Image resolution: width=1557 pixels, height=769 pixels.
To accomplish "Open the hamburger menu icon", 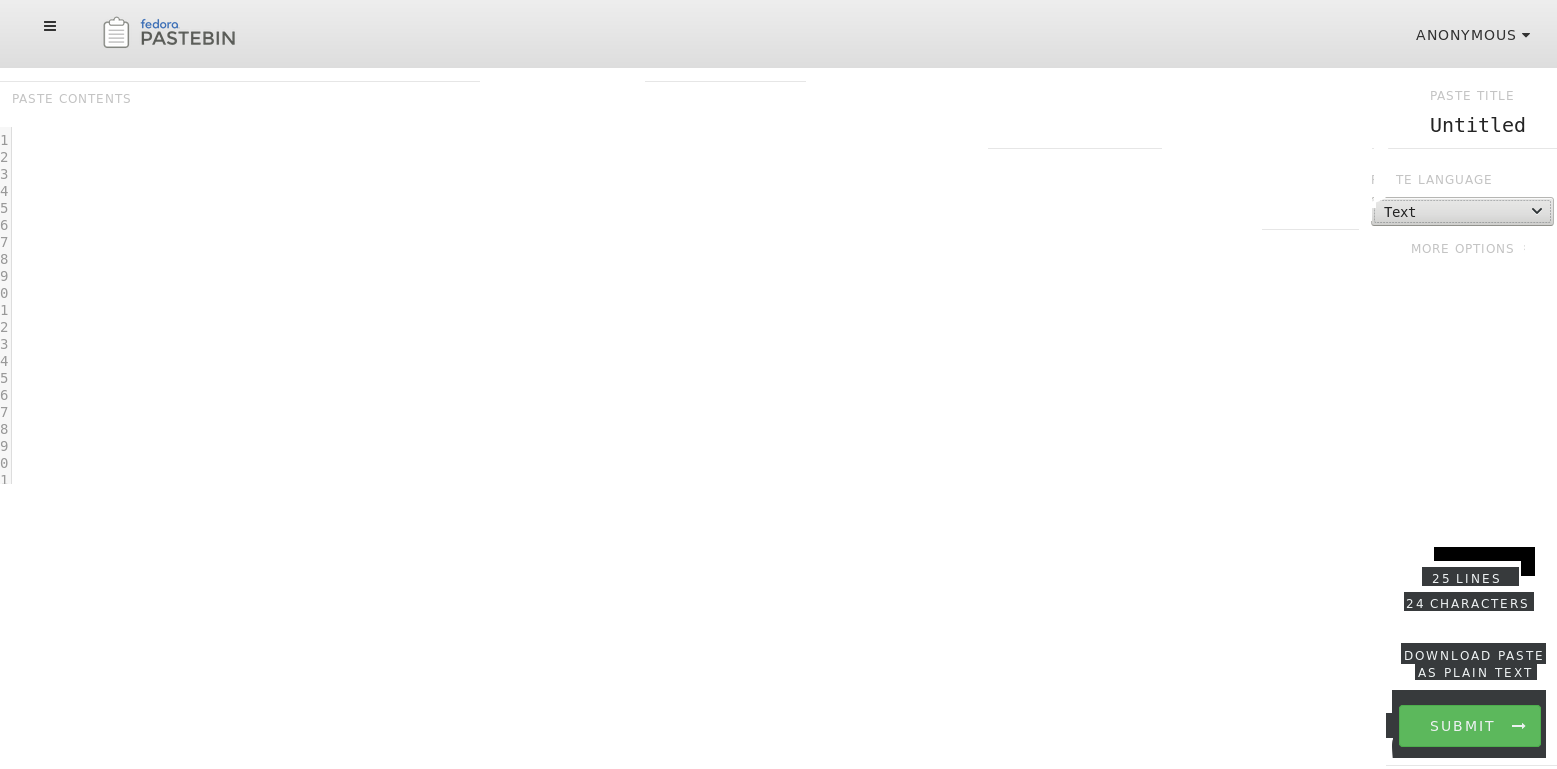I will pos(50,26).
